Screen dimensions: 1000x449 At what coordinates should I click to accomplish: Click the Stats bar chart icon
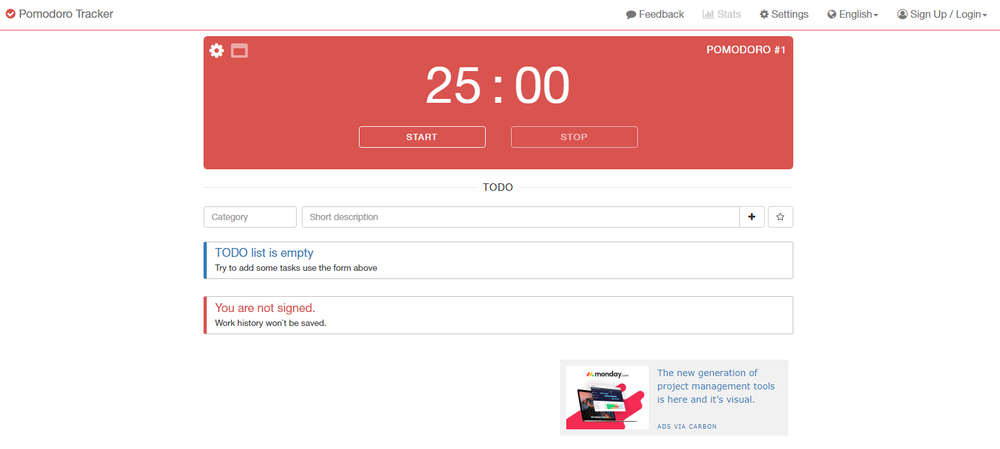(x=708, y=15)
